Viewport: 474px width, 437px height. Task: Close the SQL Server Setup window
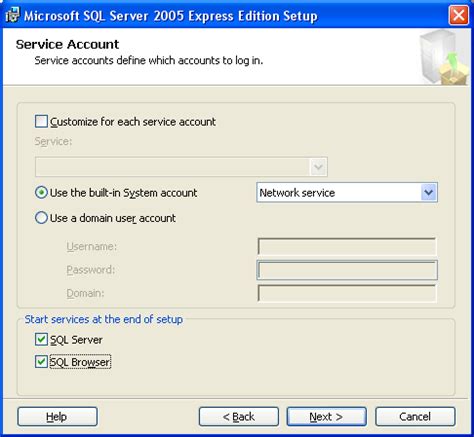[x=459, y=15]
